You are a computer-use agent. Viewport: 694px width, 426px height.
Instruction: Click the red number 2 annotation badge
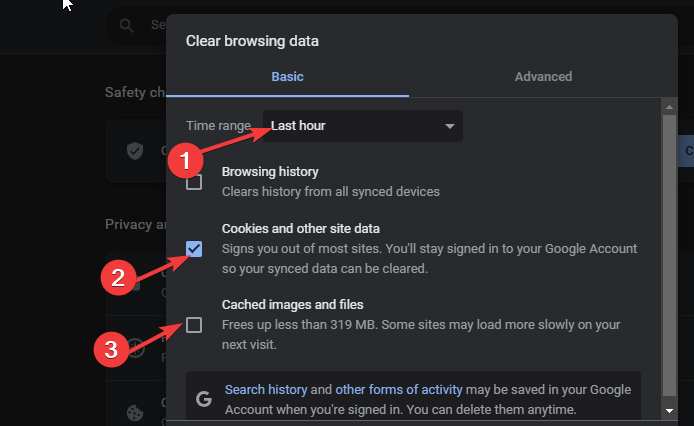tap(118, 278)
